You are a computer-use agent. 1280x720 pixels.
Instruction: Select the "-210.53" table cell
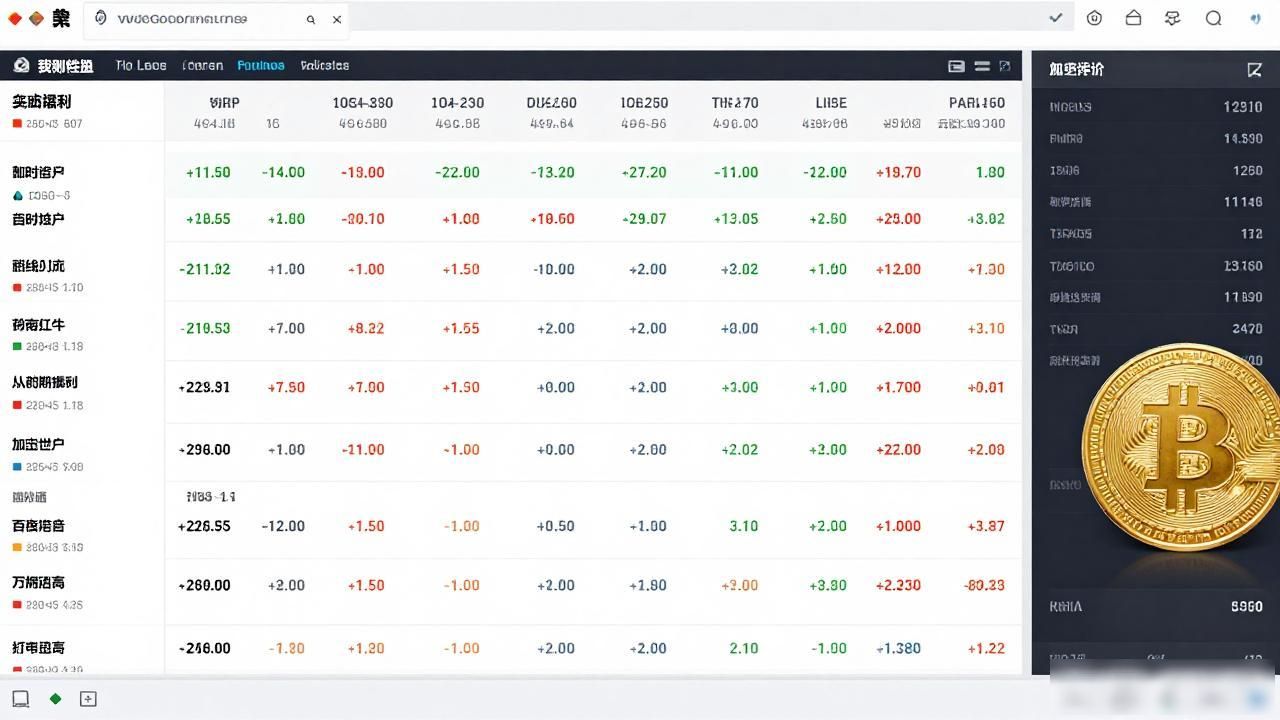point(205,328)
